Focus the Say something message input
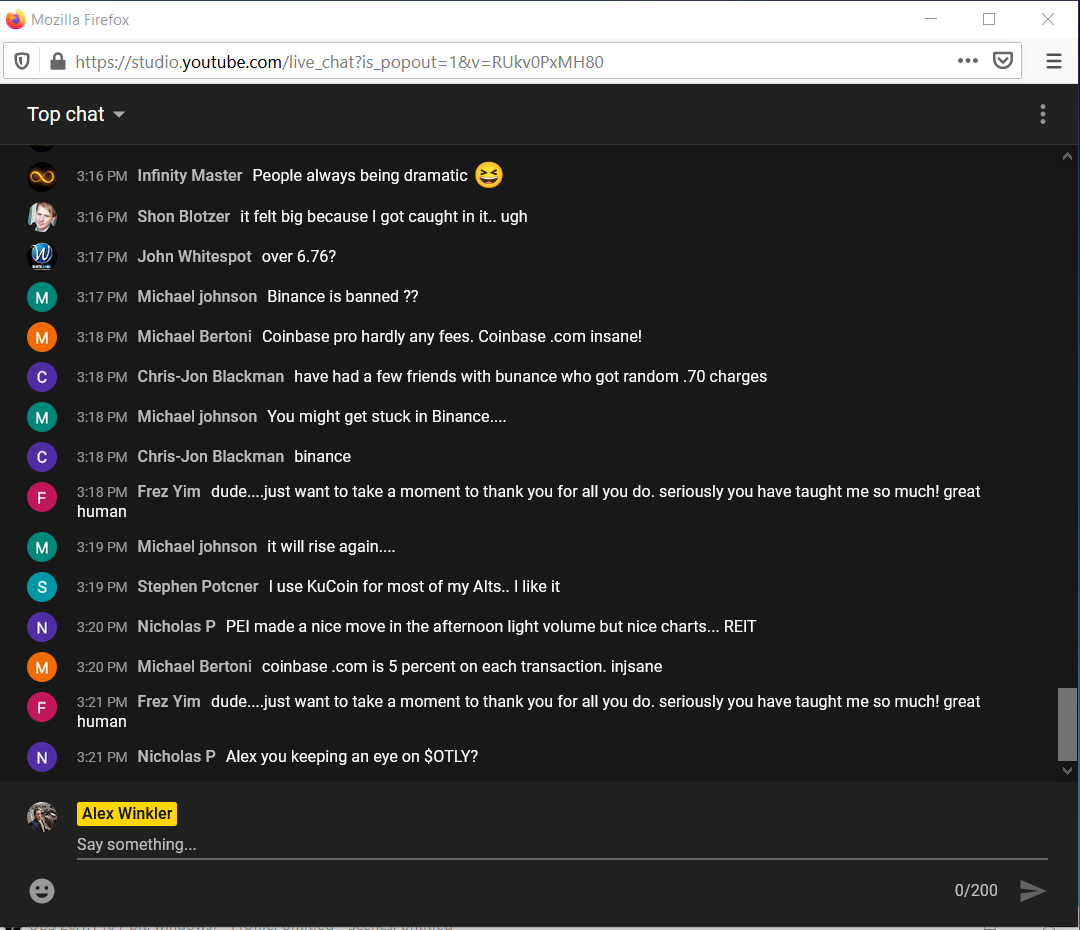Viewport: 1080px width, 930px height. click(x=560, y=845)
